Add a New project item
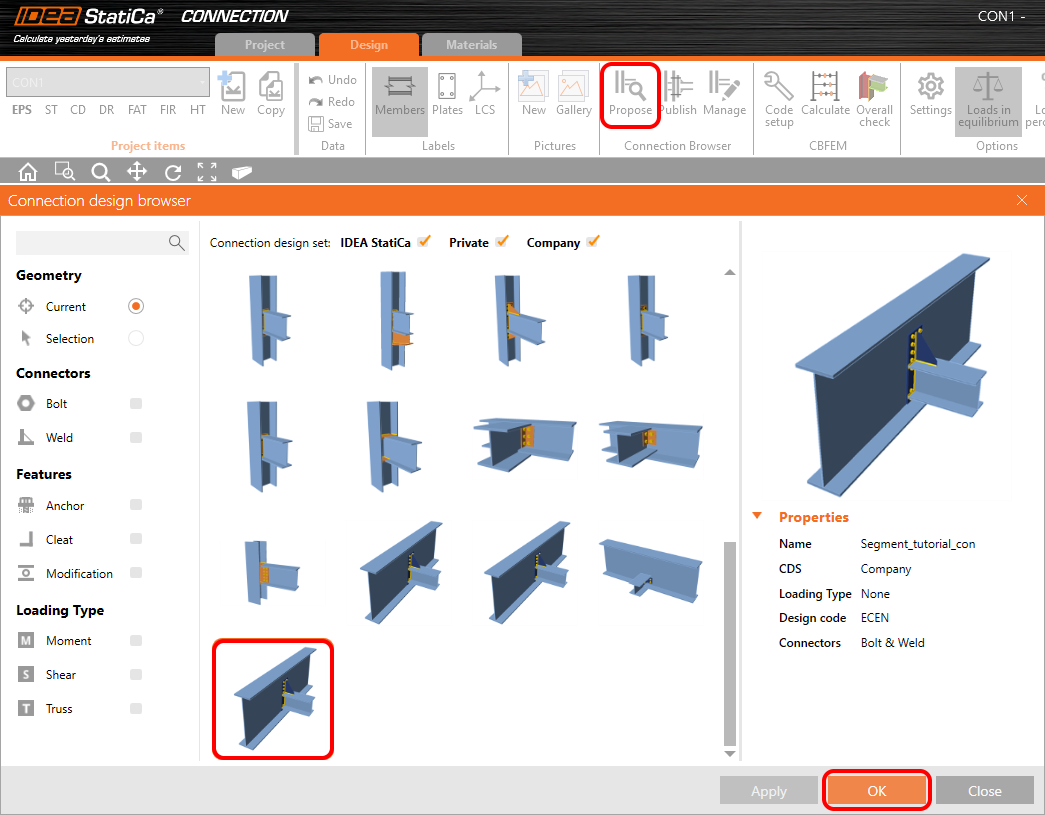The height and width of the screenshot is (815, 1045). [233, 94]
